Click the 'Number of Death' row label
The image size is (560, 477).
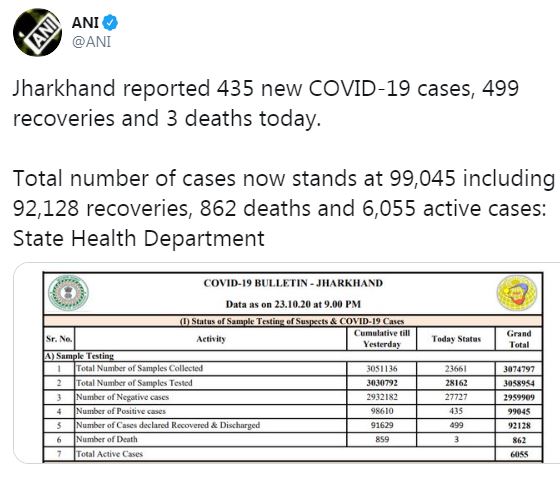[x=106, y=440]
